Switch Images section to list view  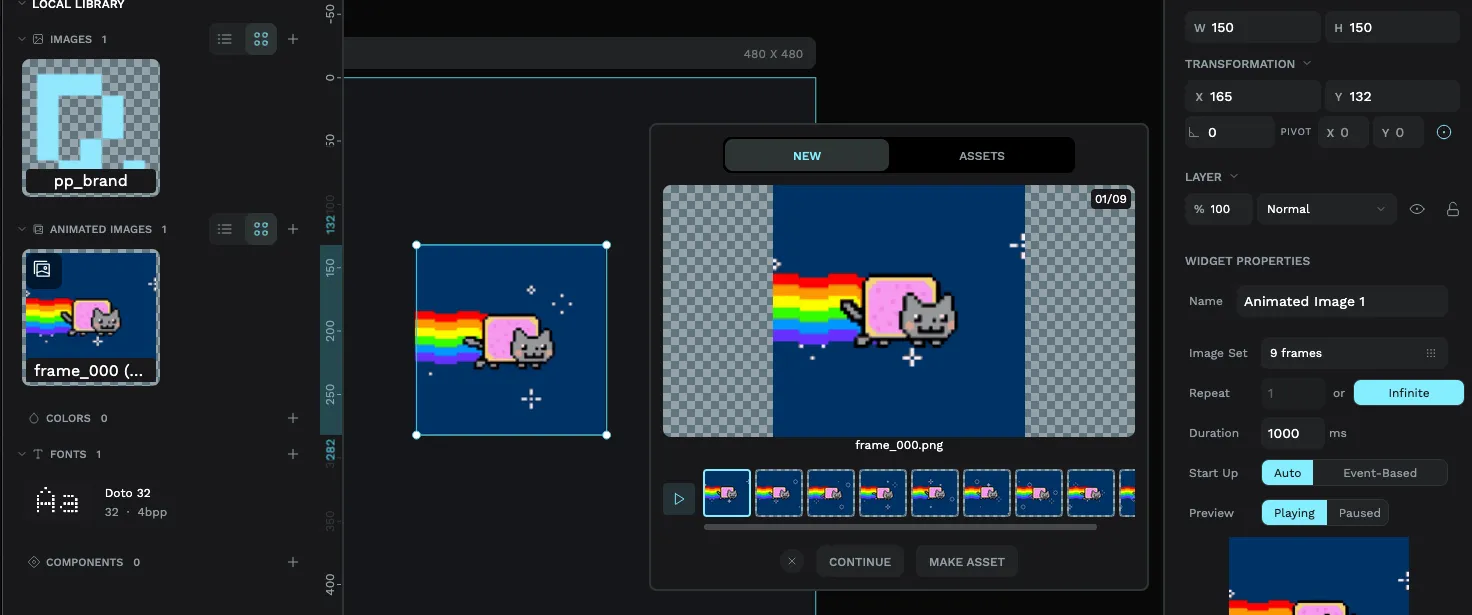[225, 39]
